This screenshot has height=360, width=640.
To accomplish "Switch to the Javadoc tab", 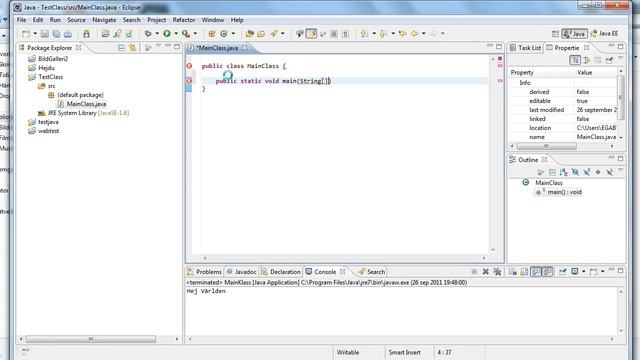I will (x=242, y=272).
